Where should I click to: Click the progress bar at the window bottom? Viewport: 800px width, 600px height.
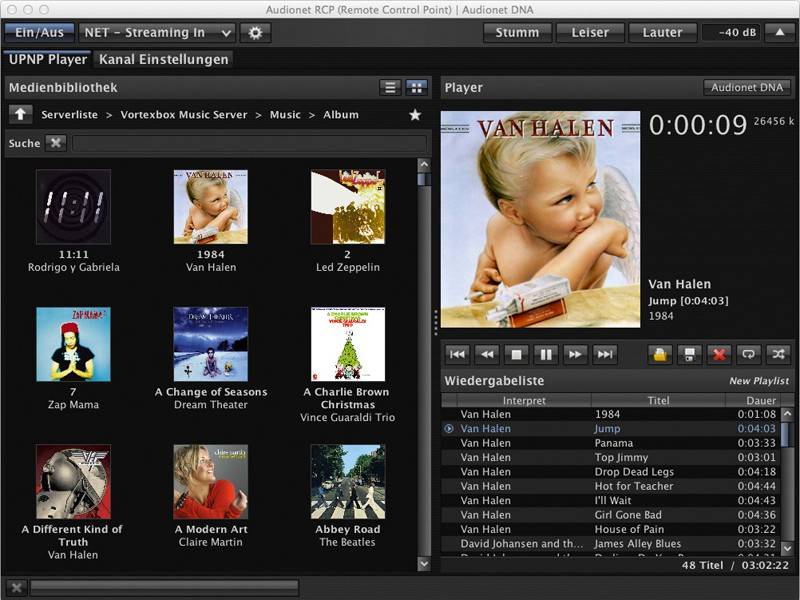(x=164, y=588)
